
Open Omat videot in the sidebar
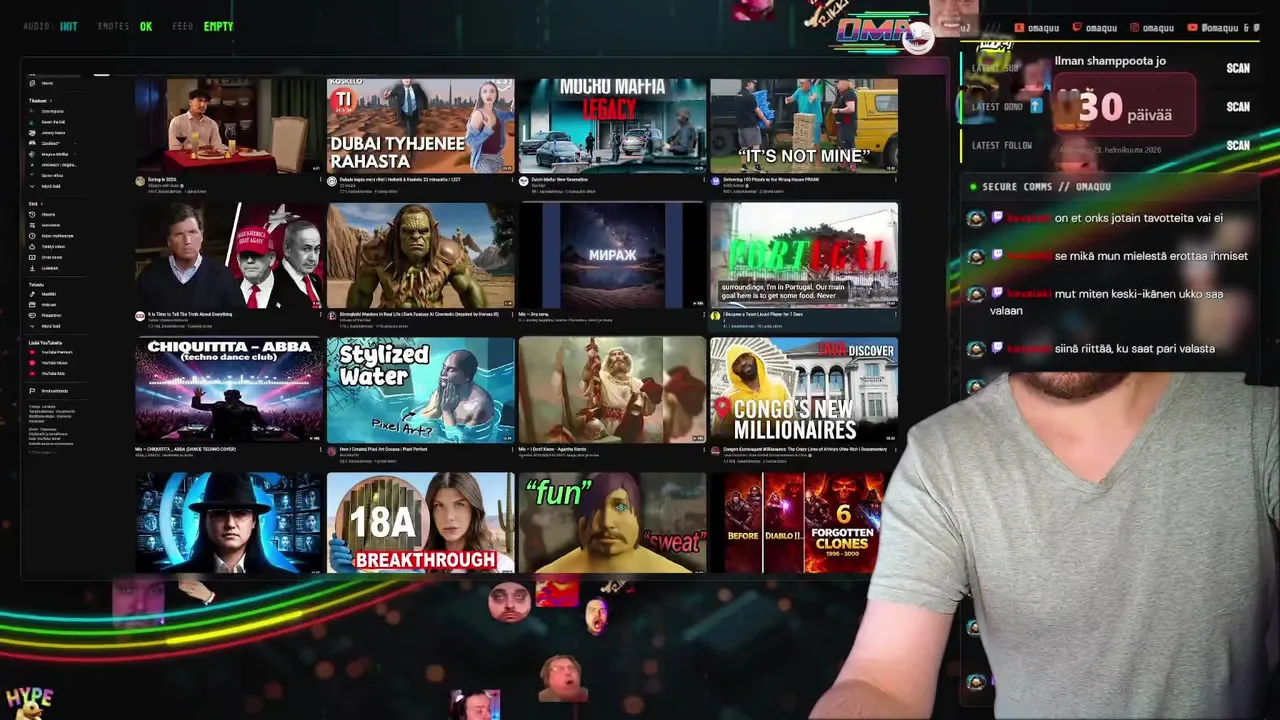coord(45,257)
